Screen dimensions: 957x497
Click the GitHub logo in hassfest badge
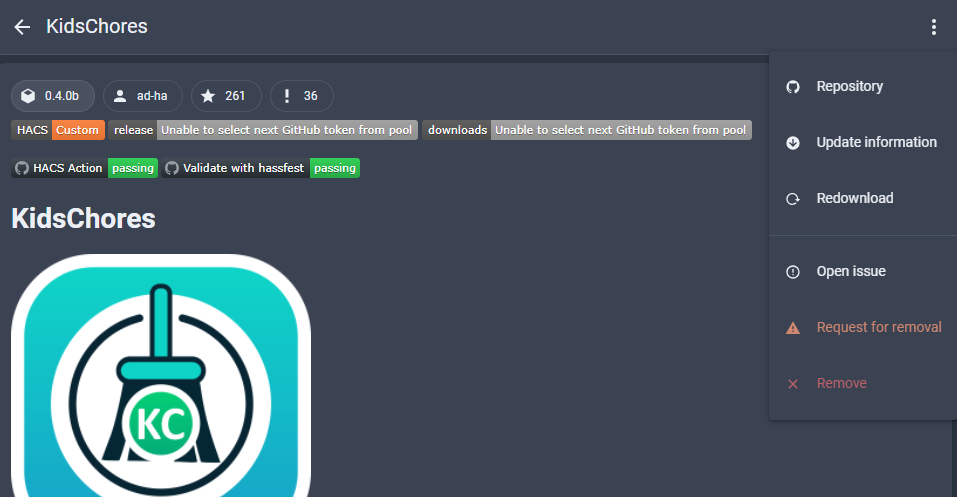[172, 168]
